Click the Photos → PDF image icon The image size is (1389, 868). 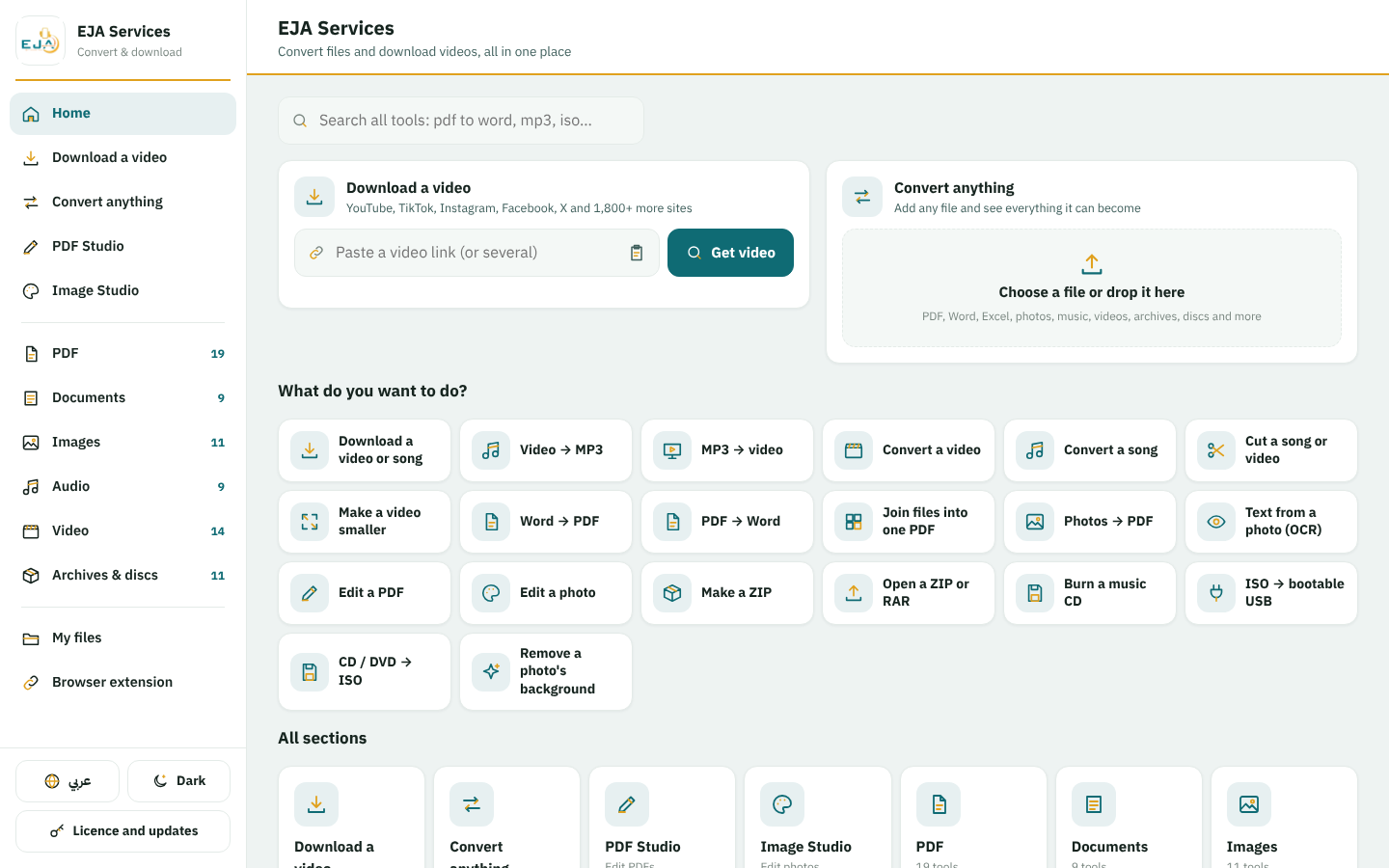click(1035, 522)
